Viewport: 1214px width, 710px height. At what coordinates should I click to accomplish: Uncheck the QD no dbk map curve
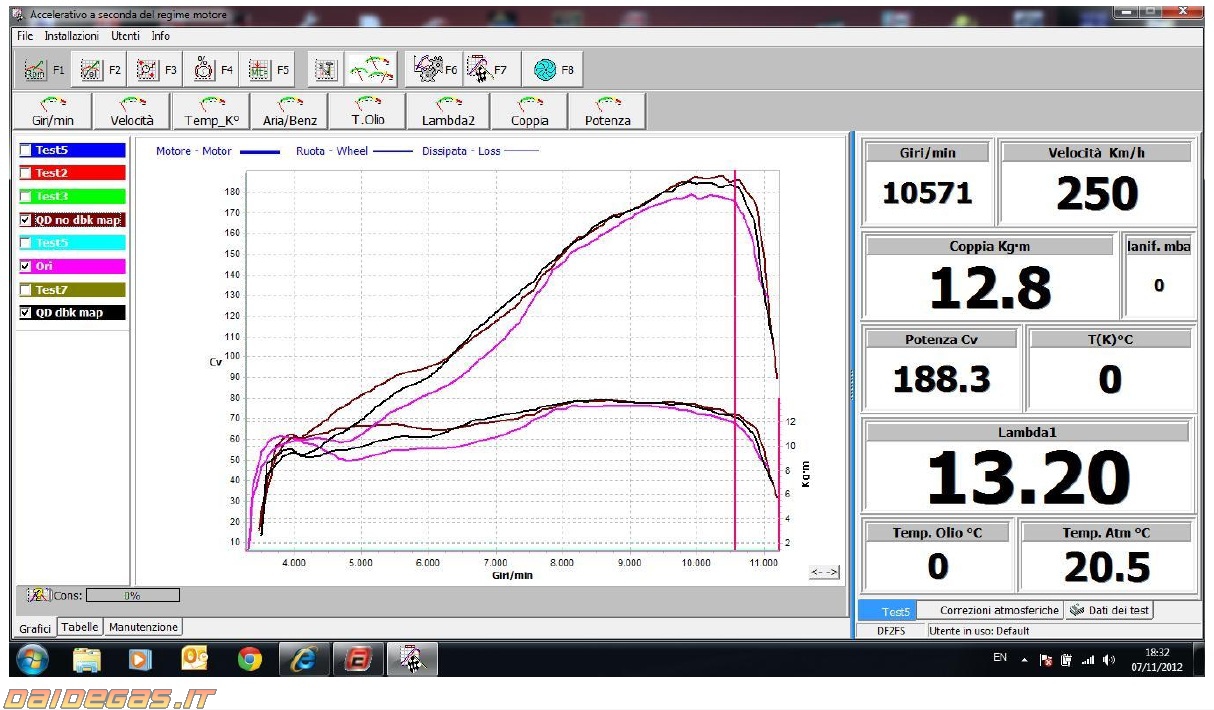(26, 219)
